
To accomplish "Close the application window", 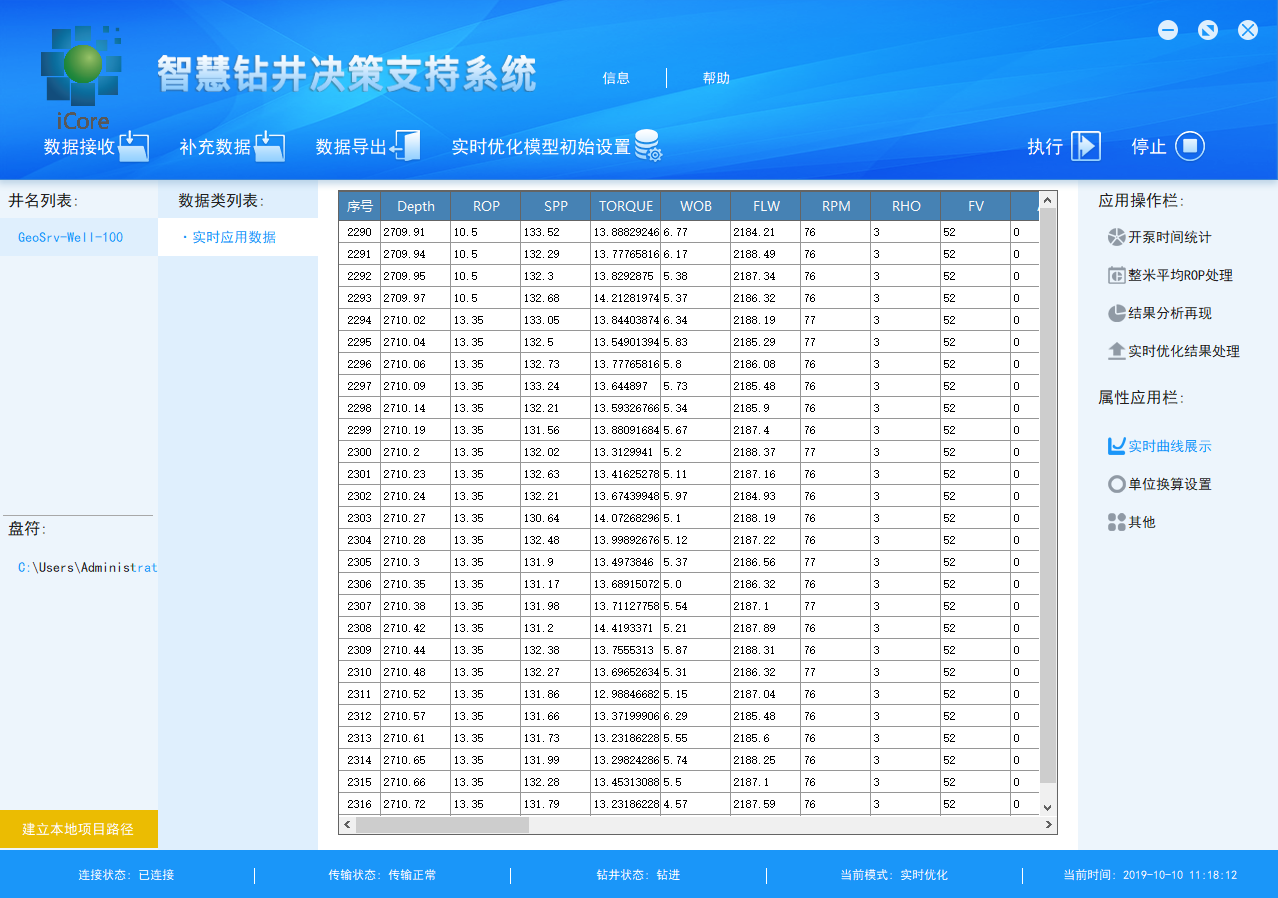I will pos(1248,30).
